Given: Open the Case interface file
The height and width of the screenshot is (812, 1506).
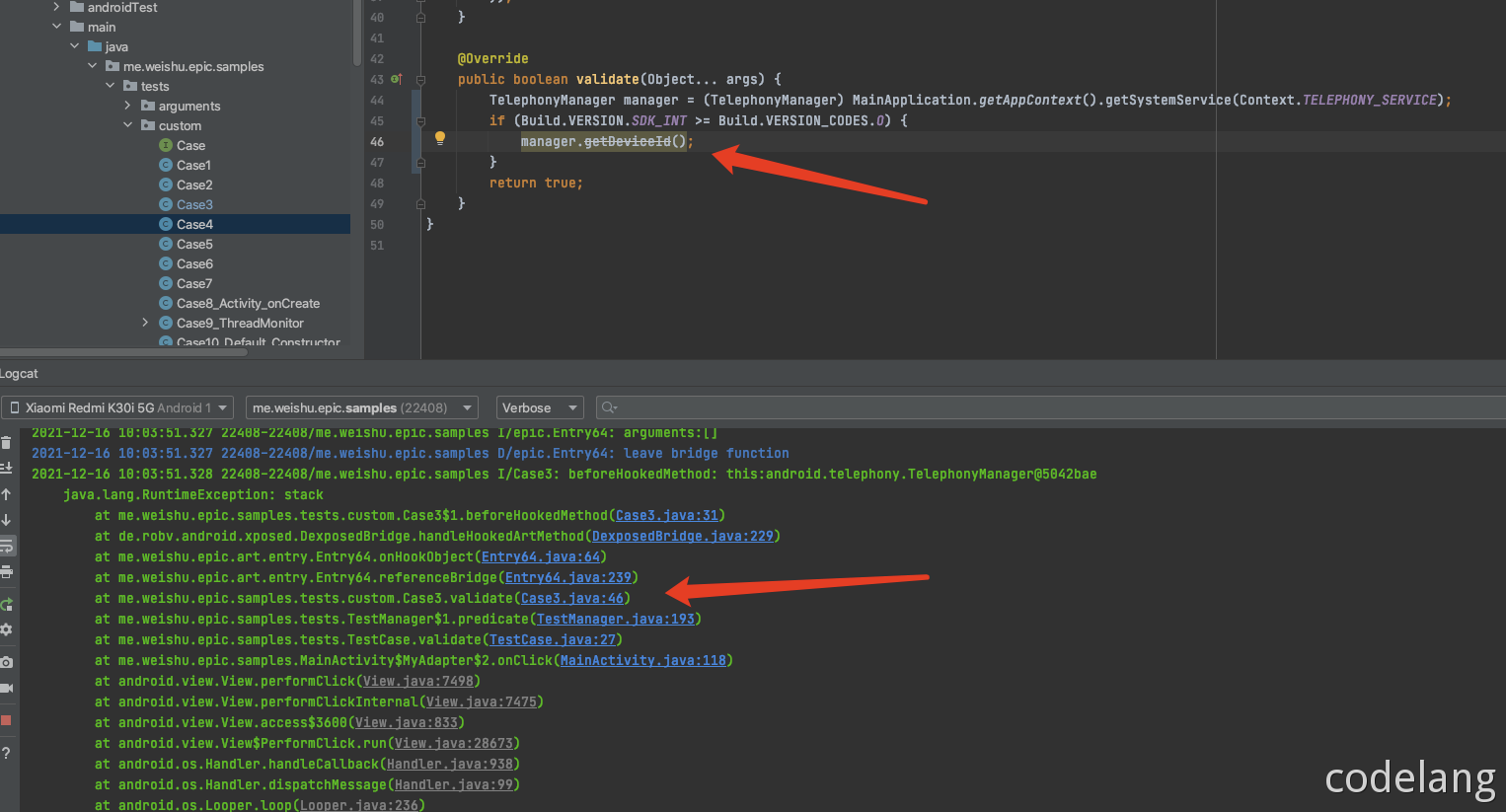Looking at the screenshot, I should (x=190, y=145).
